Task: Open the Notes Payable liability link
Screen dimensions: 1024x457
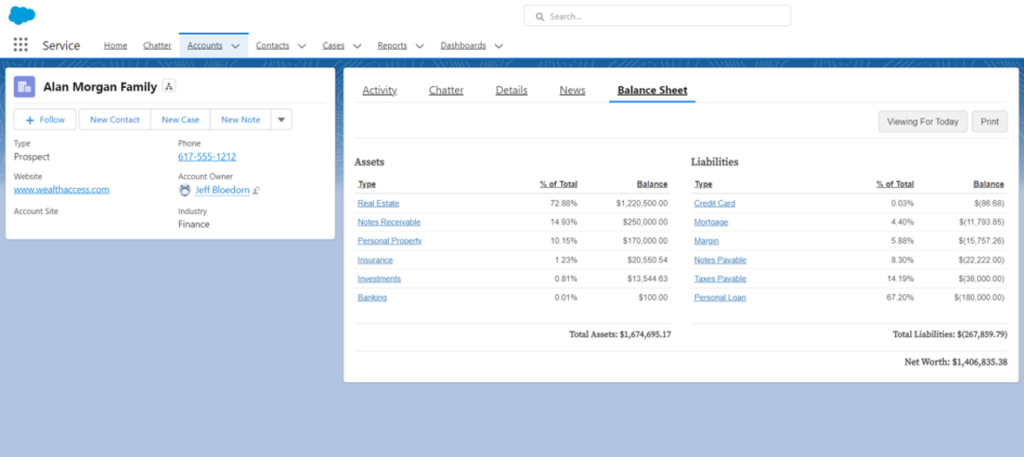Action: 720,260
